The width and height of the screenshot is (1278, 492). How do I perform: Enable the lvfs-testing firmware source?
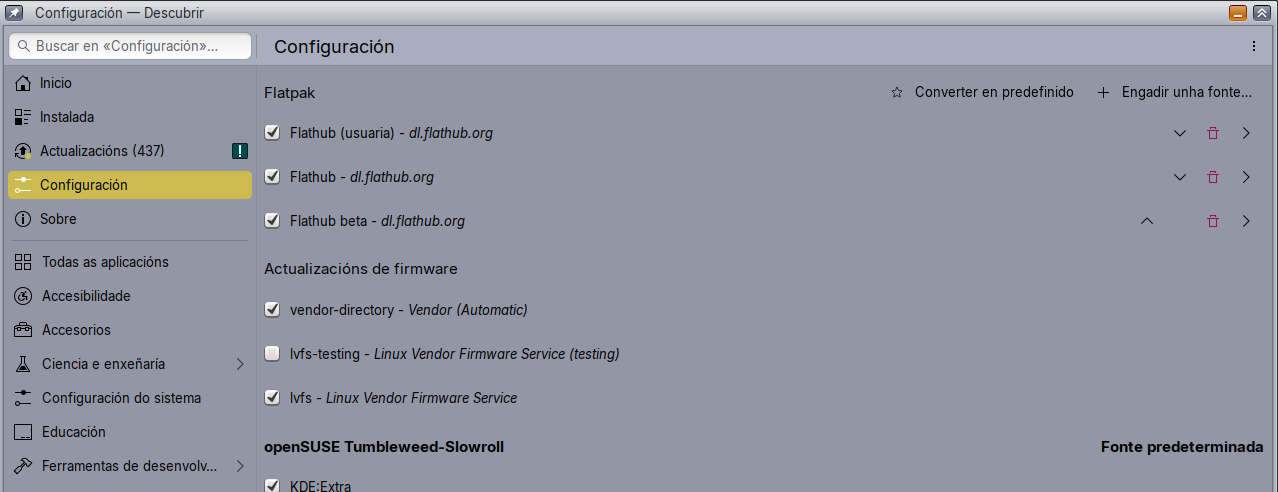[x=272, y=354]
